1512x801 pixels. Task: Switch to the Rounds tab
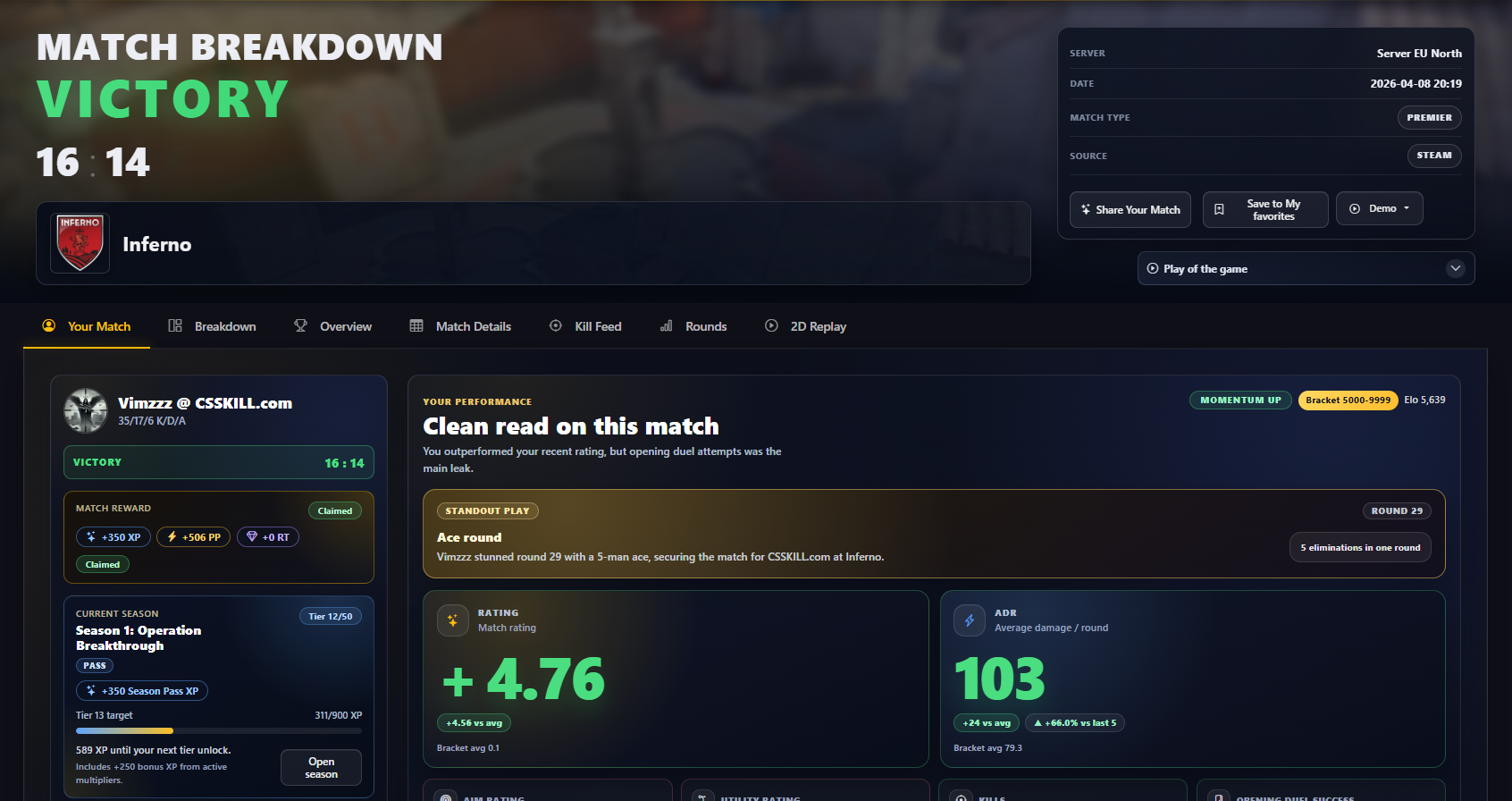click(693, 326)
